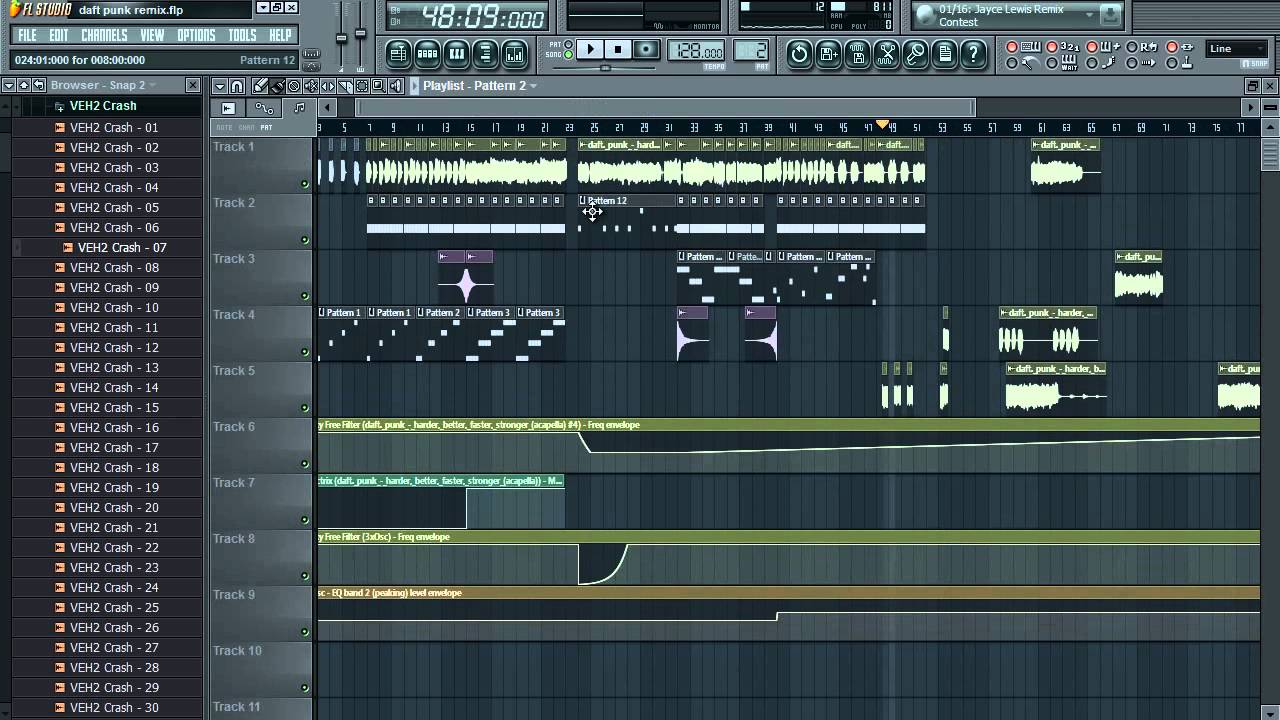The width and height of the screenshot is (1280, 720).
Task: Expand the news panel dropdown arrow
Action: 1089,15
